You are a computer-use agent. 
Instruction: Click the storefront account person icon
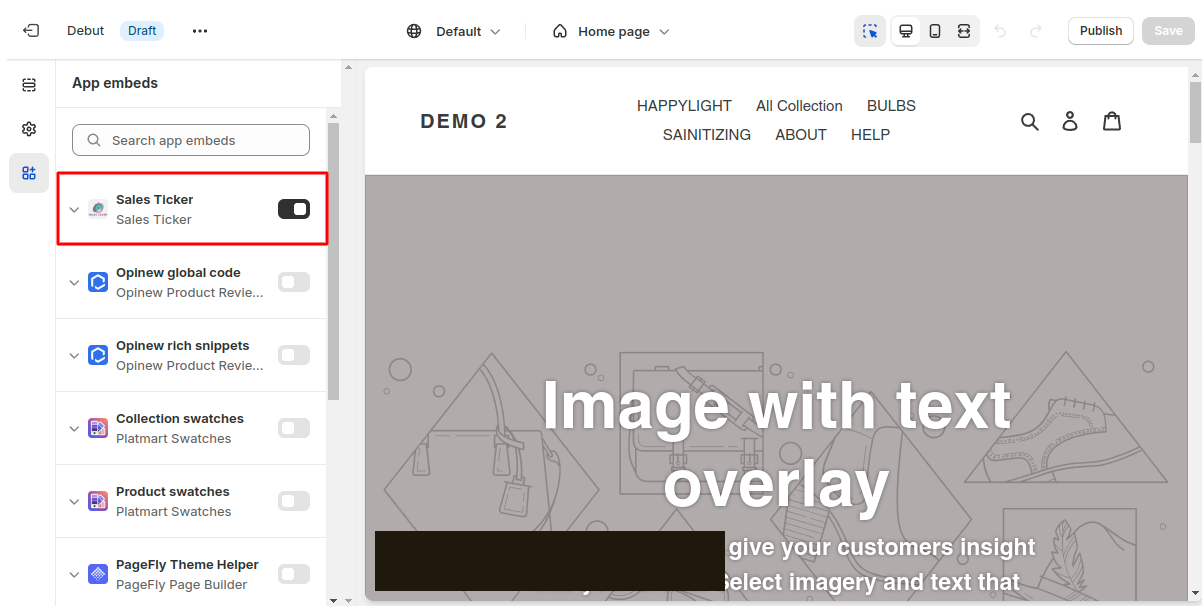pyautogui.click(x=1070, y=121)
